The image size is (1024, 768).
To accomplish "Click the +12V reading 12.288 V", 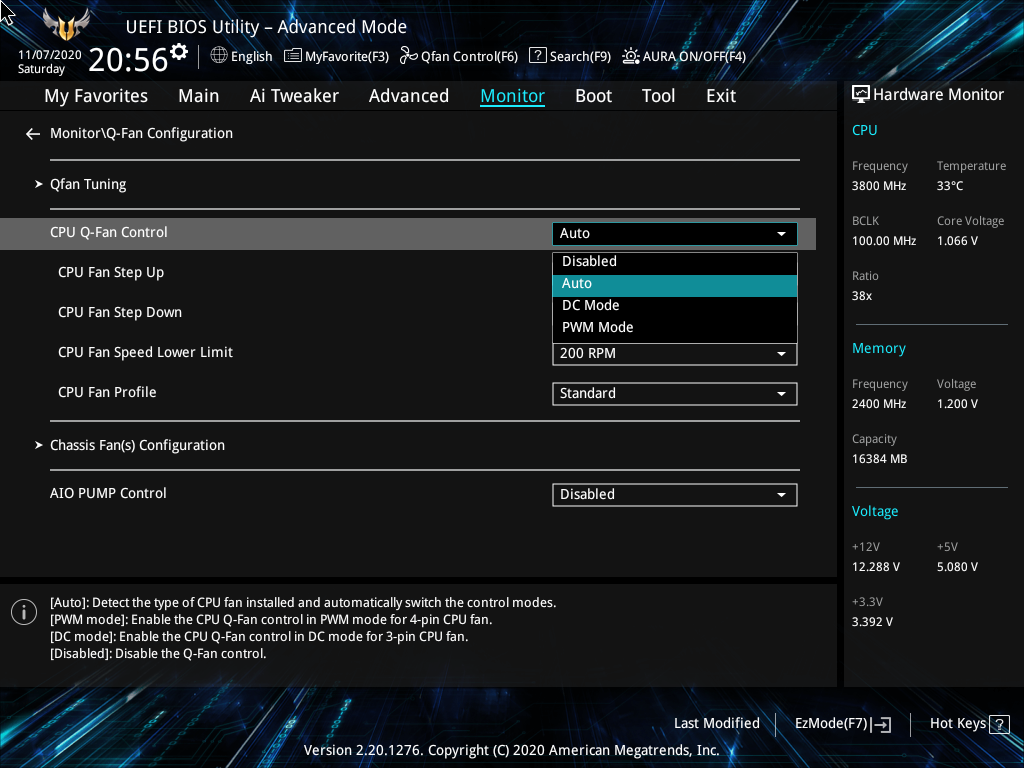I will pyautogui.click(x=876, y=567).
